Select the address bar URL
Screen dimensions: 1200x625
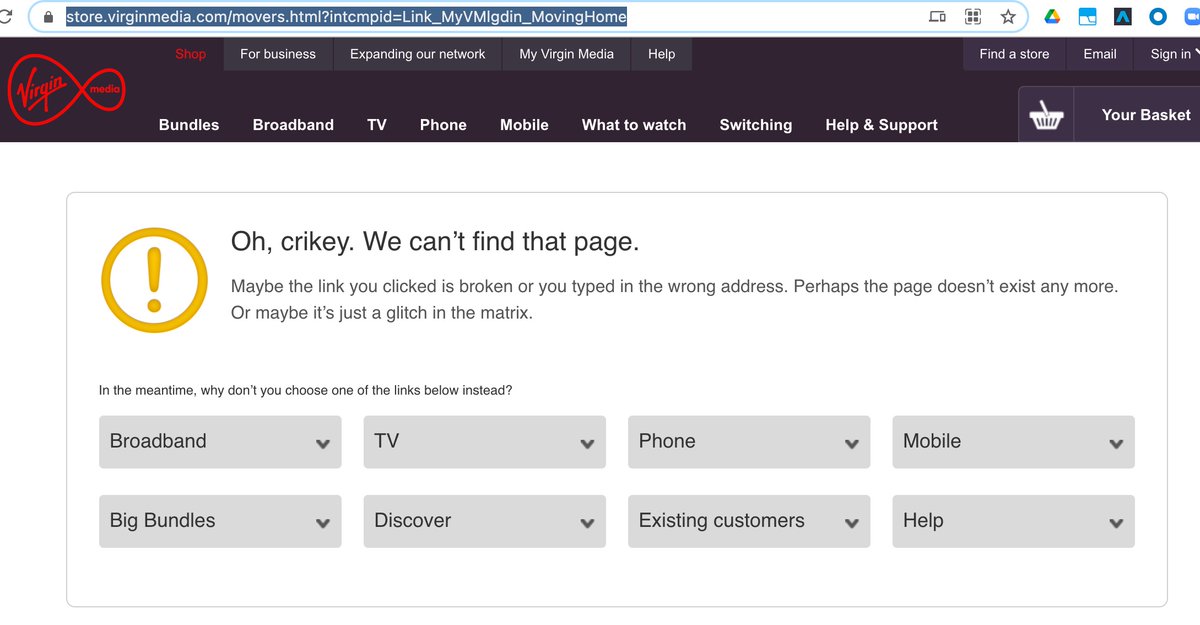pos(346,17)
